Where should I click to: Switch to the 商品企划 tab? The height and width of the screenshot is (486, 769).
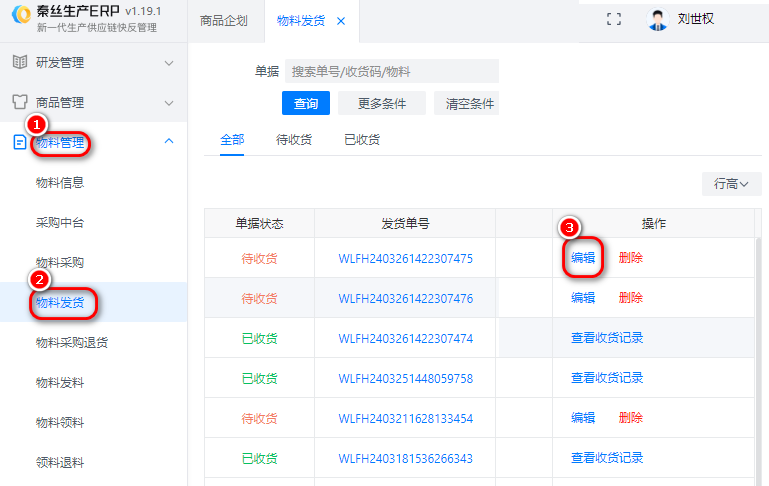pyautogui.click(x=225, y=21)
